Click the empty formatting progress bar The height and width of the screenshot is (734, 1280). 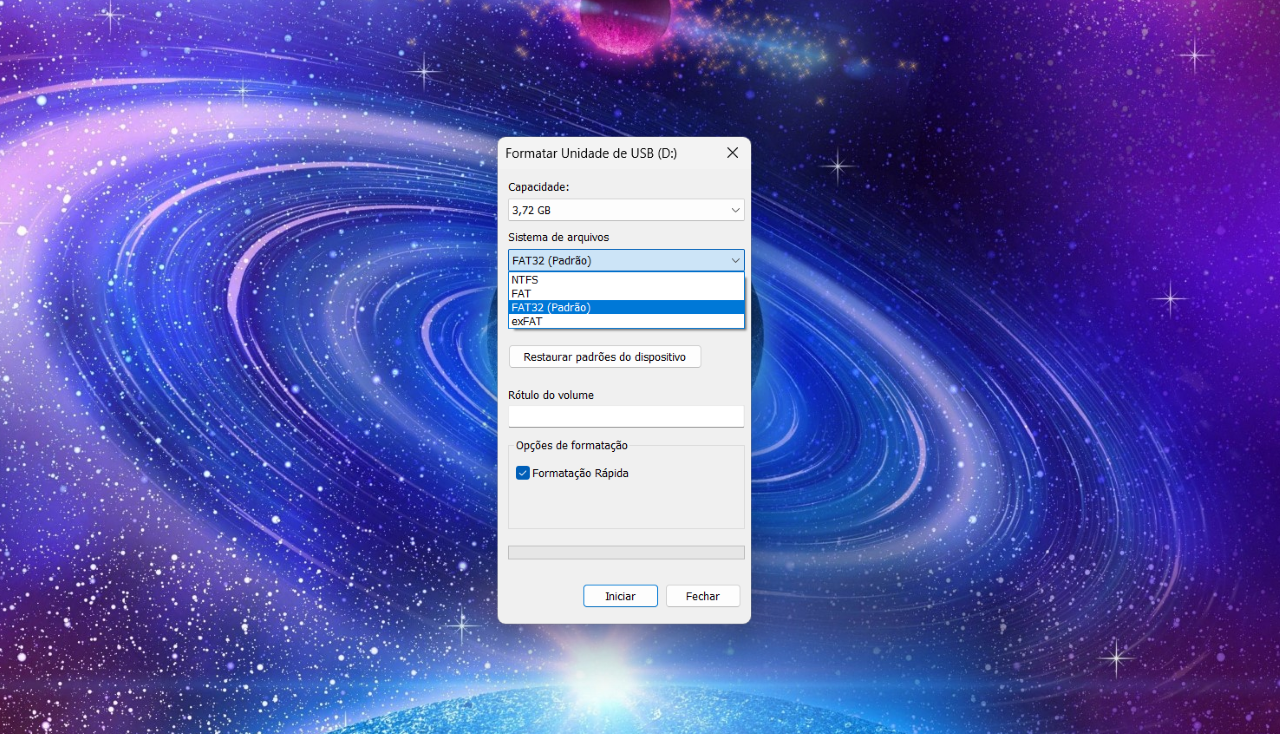[x=626, y=553]
